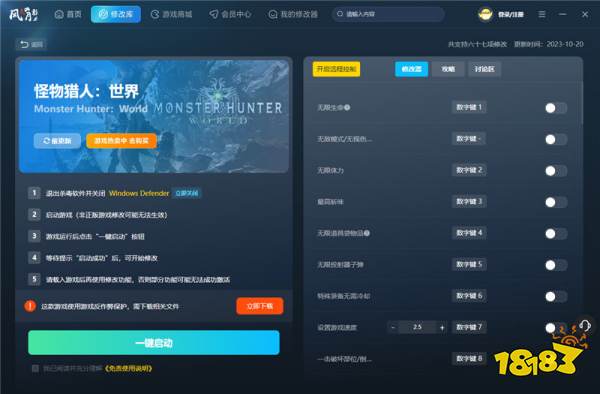Click 立即关闭 link beside Windows Defender
600x394 pixels.
[x=186, y=193]
